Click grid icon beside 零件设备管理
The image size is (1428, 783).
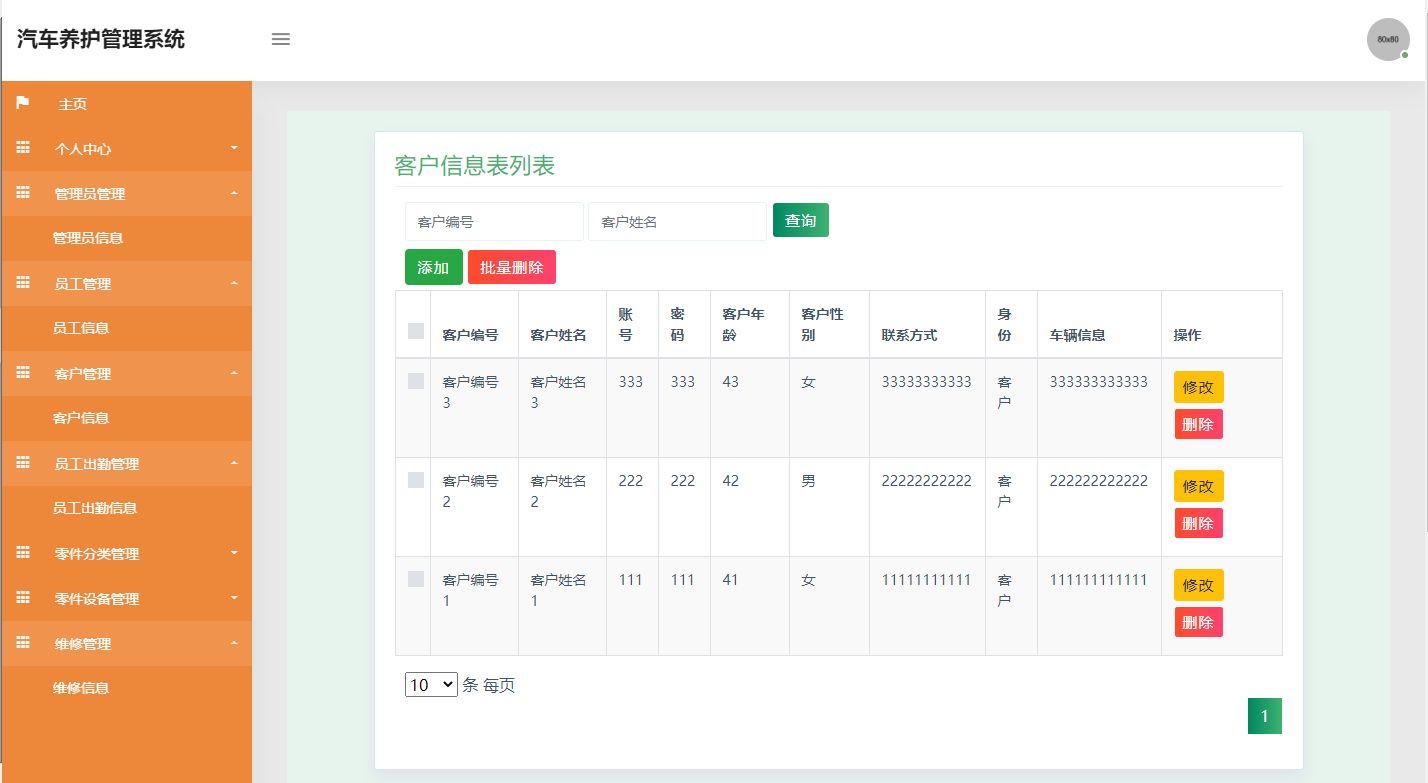(23, 598)
